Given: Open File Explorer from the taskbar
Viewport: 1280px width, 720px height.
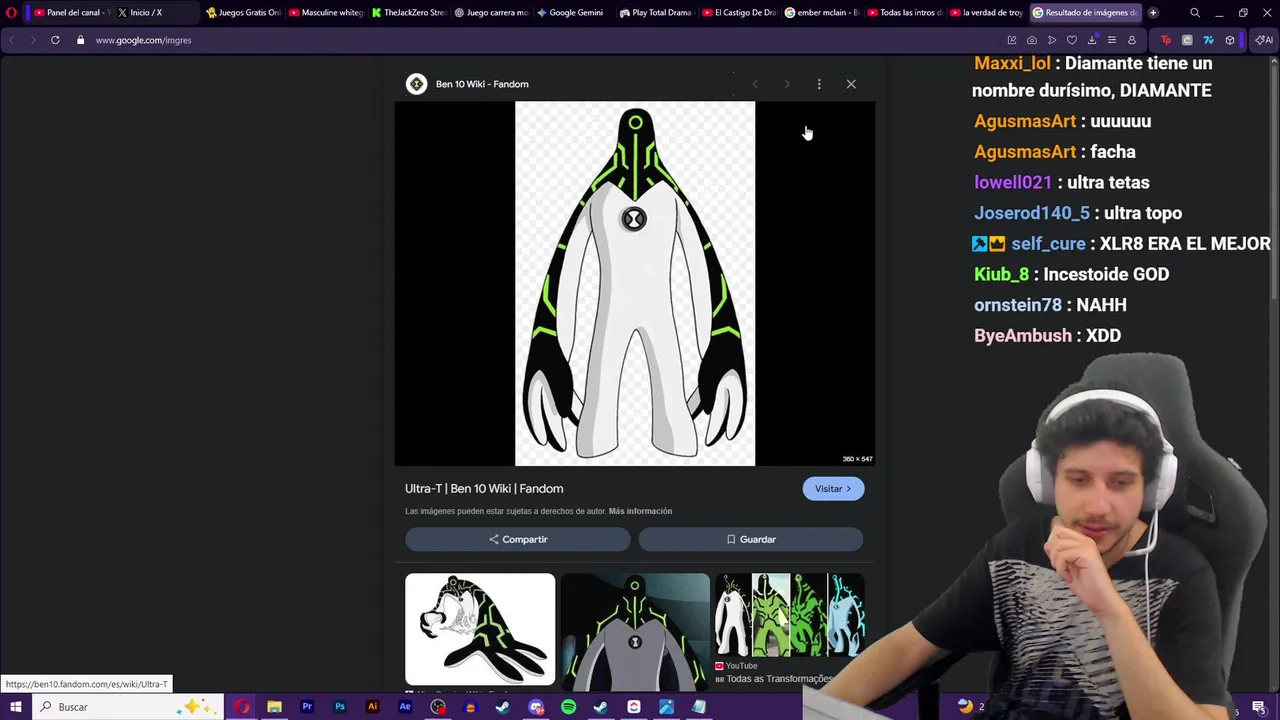Looking at the screenshot, I should click(274, 707).
